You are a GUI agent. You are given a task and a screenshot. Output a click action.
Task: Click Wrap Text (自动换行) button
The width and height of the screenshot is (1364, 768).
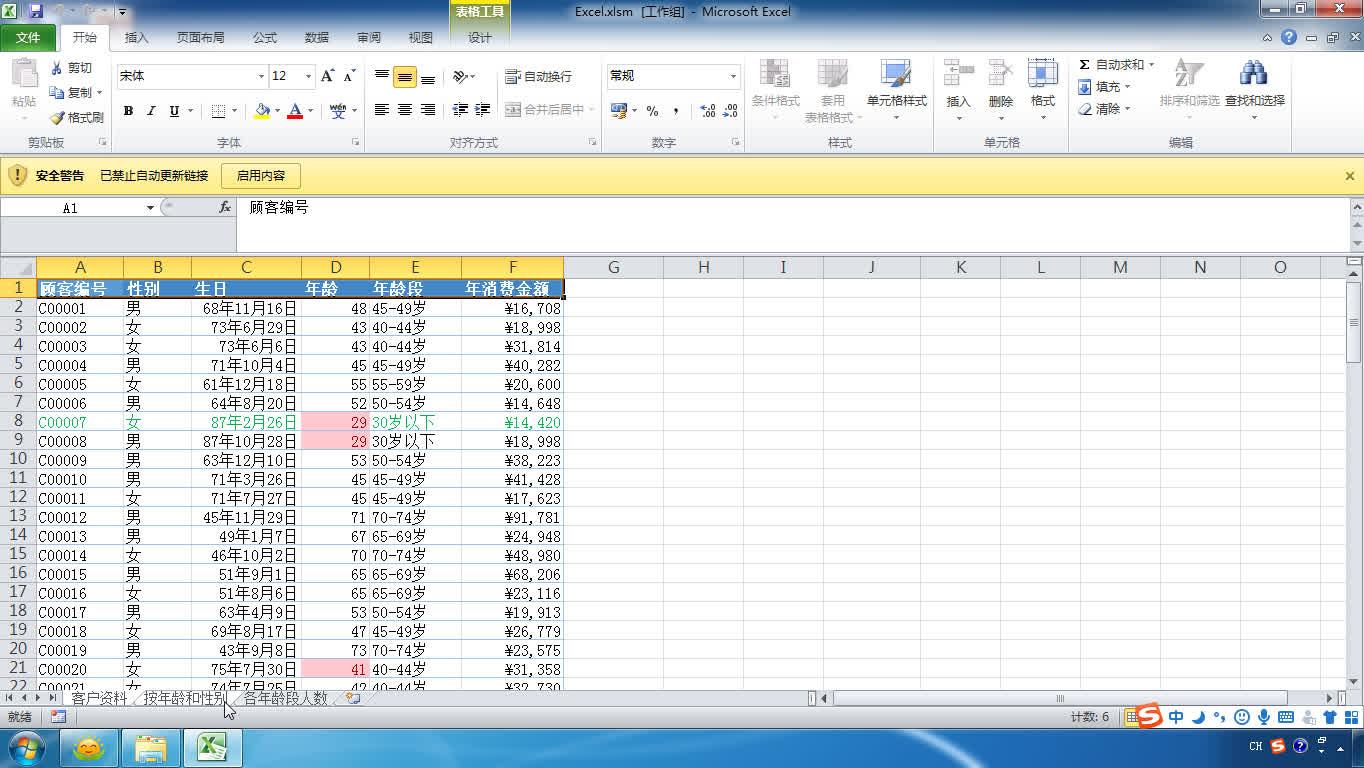539,76
